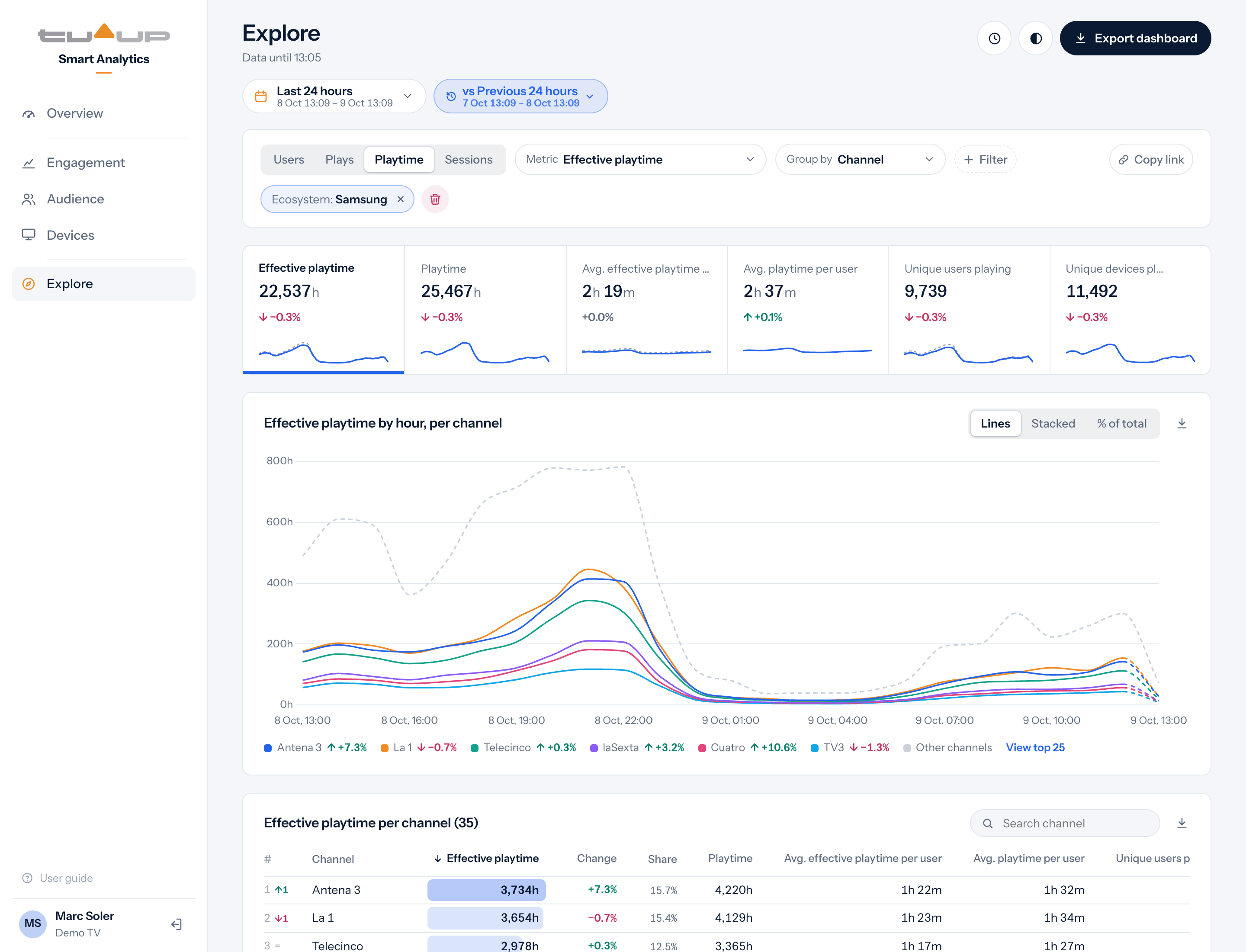Open the View top 25 link

pos(1034,747)
